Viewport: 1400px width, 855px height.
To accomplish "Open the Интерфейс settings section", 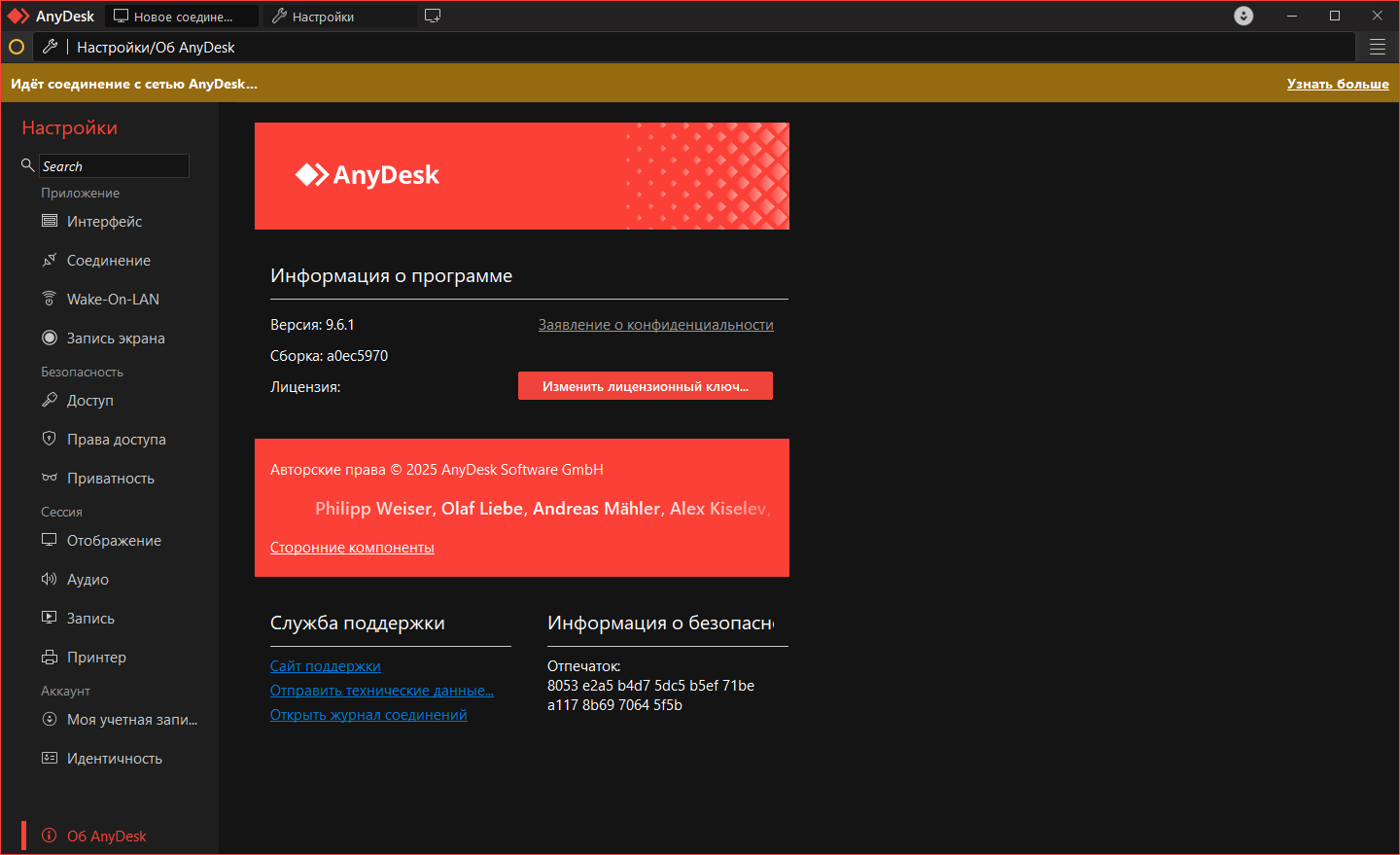I will pyautogui.click(x=104, y=222).
